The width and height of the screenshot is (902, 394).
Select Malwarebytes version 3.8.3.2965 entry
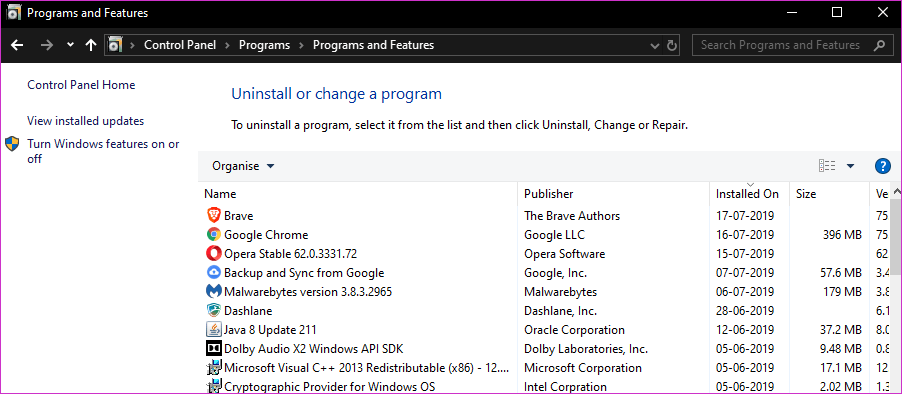(308, 292)
